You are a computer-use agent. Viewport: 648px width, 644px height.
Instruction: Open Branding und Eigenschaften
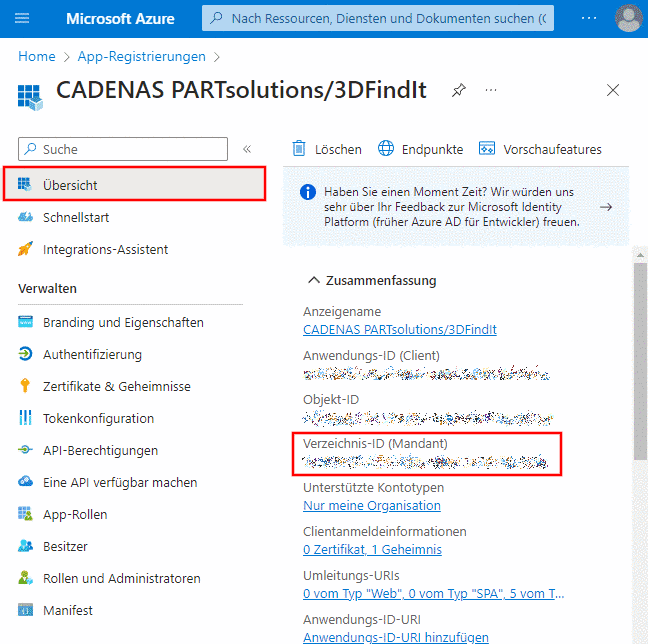[123, 322]
